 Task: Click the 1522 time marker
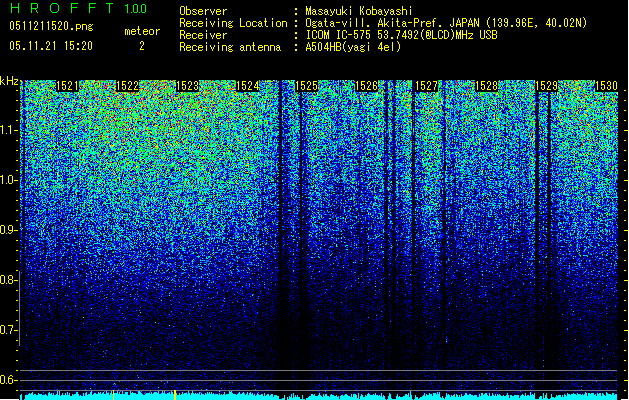click(127, 86)
